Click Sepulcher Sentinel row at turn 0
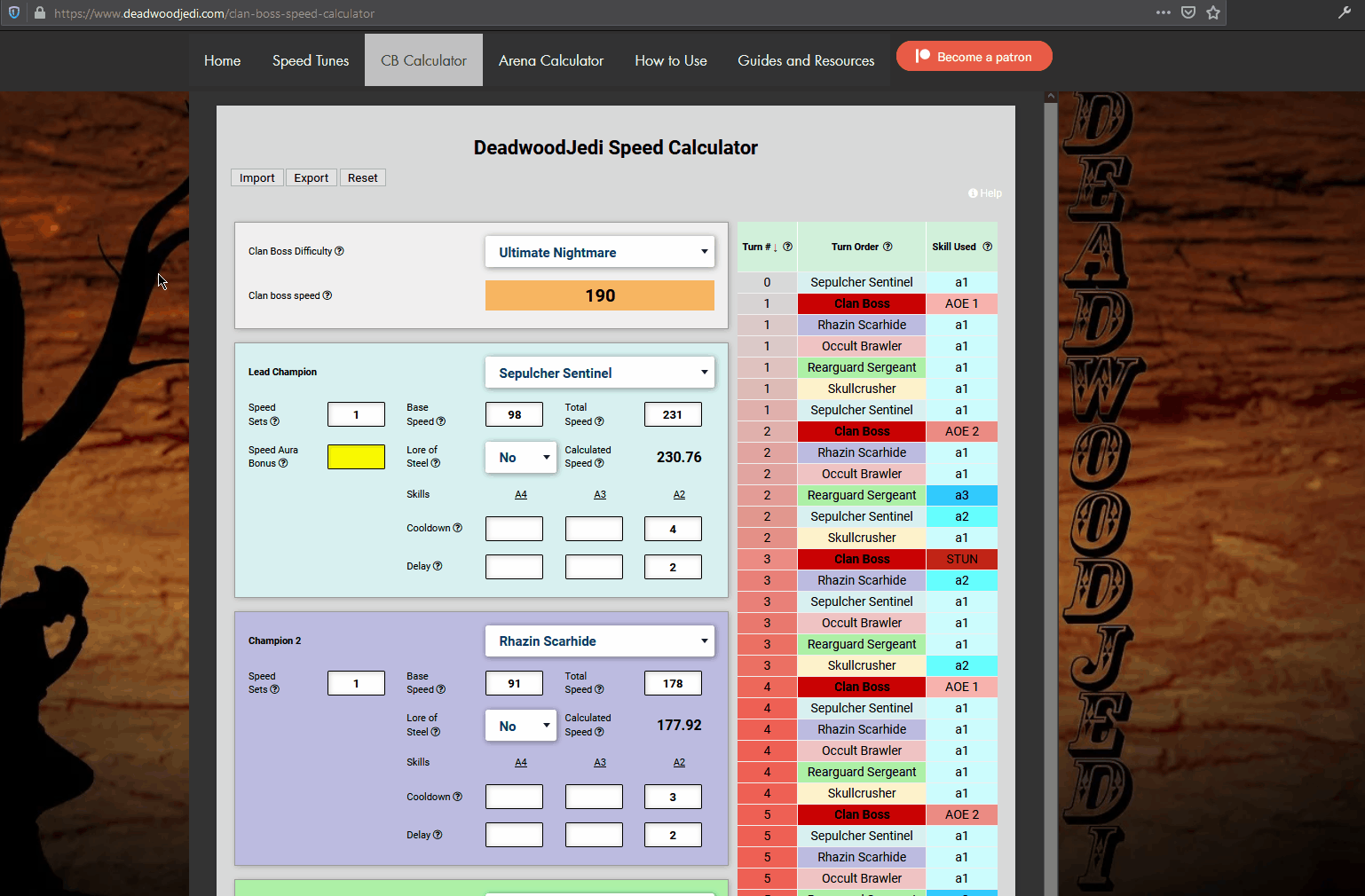This screenshot has width=1365, height=896. coord(867,282)
